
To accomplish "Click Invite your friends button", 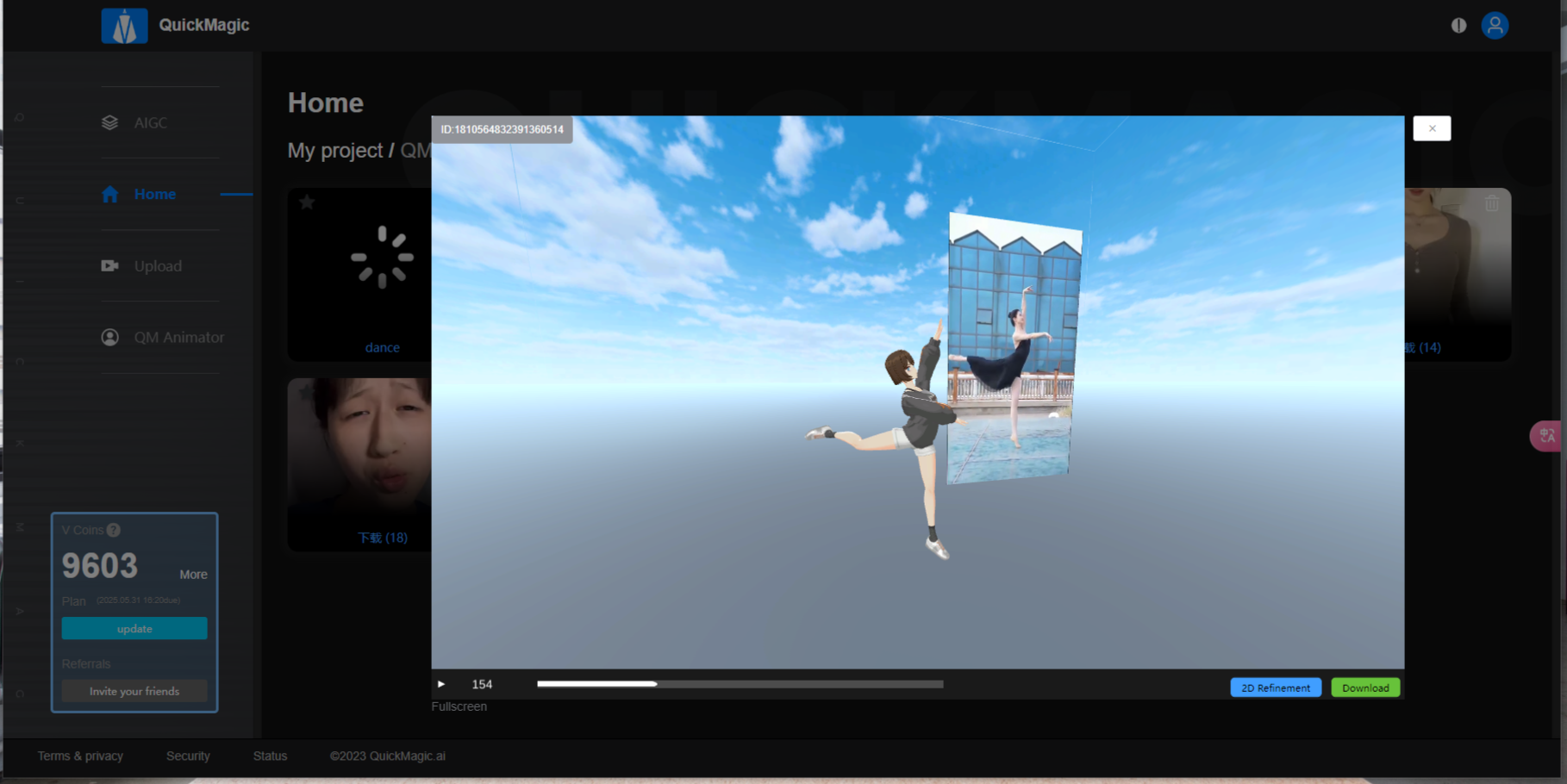I will (134, 691).
